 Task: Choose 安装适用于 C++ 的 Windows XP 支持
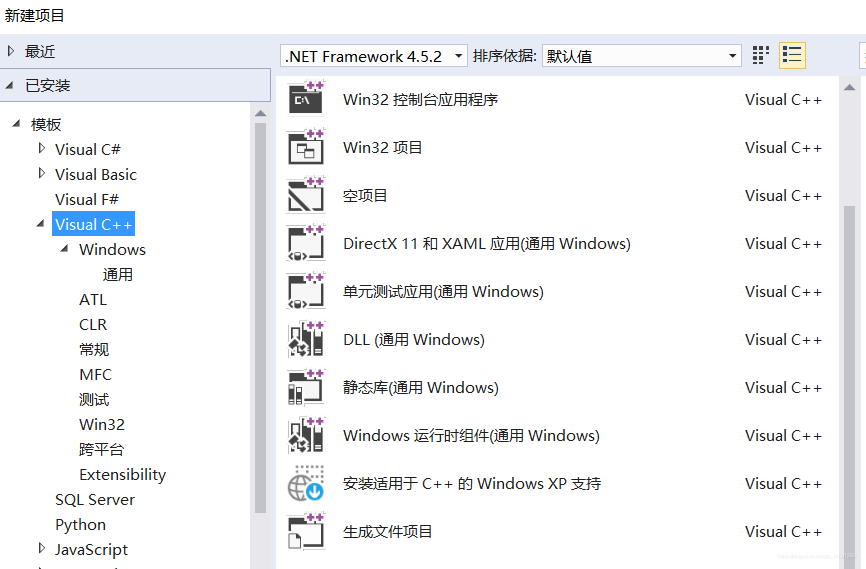[x=472, y=484]
